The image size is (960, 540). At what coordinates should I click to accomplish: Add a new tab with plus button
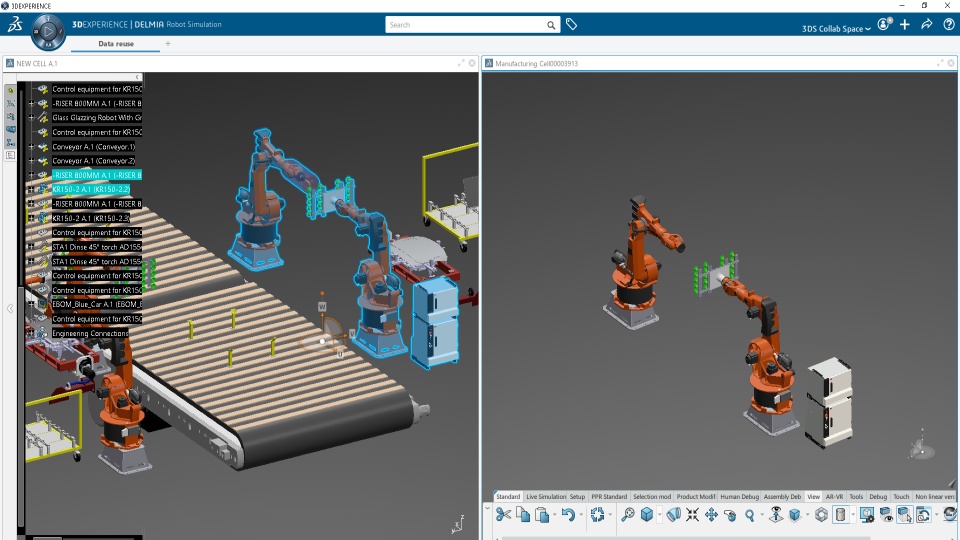168,43
